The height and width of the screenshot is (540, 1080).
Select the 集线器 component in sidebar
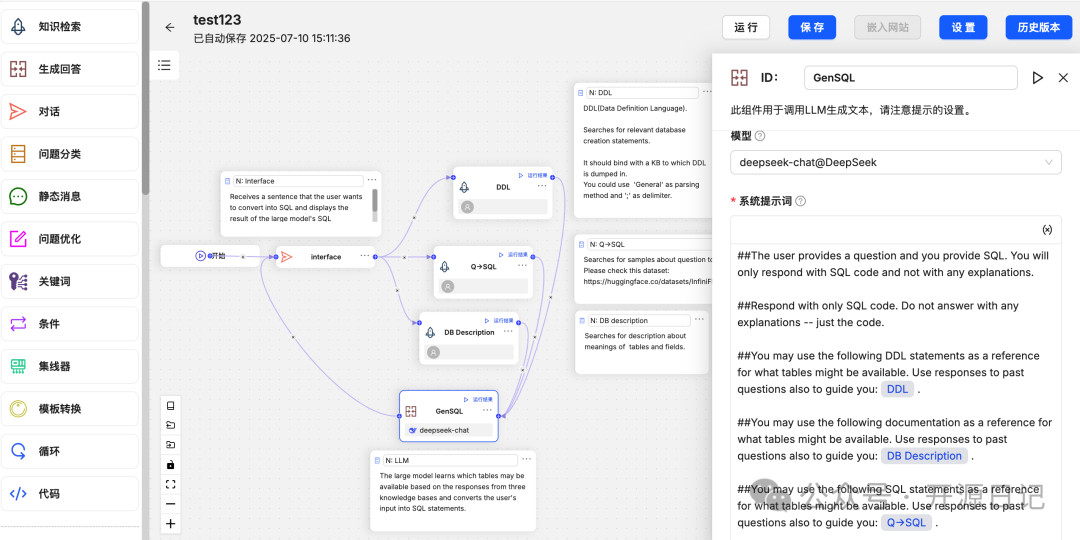pyautogui.click(x=70, y=366)
